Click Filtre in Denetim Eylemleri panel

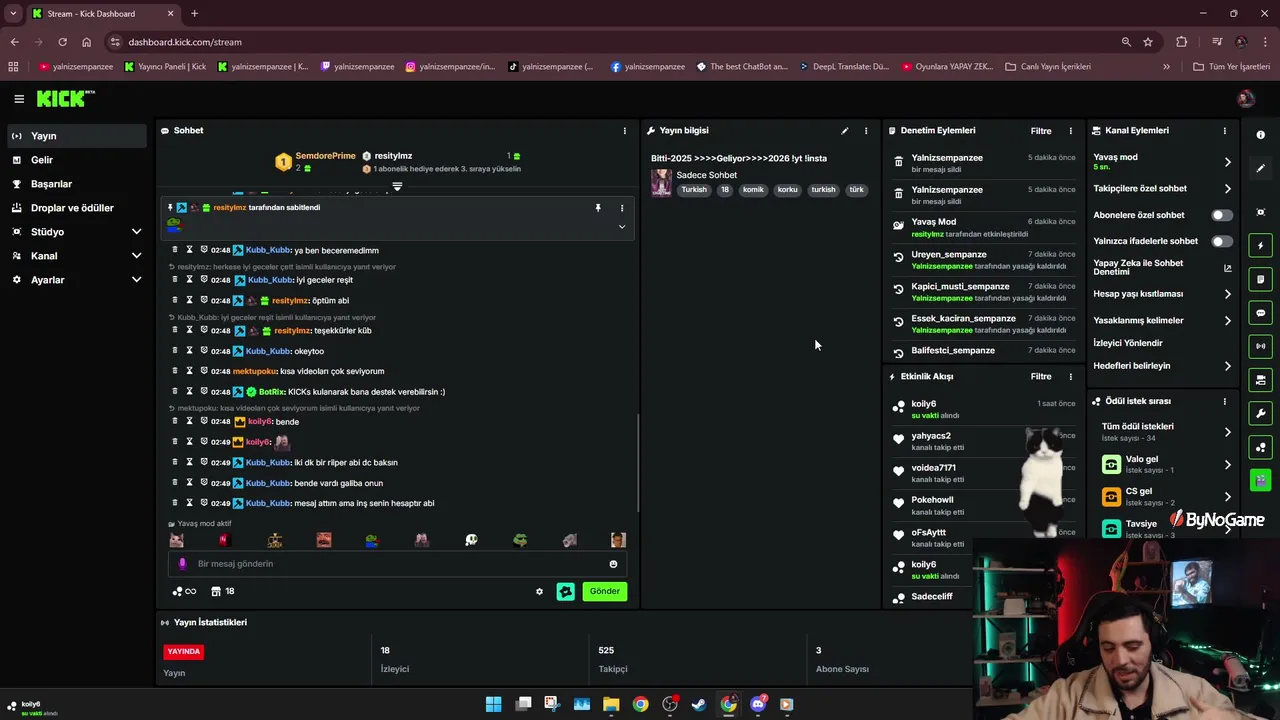1041,131
